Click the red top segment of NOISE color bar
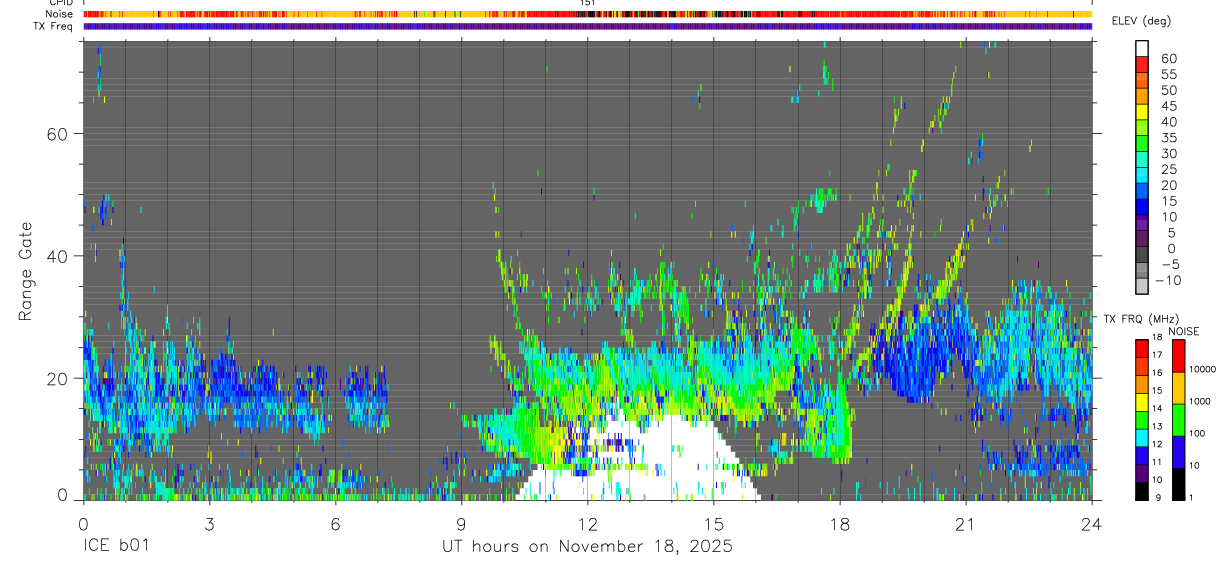This screenshot has height=567, width=1228. (x=1177, y=356)
